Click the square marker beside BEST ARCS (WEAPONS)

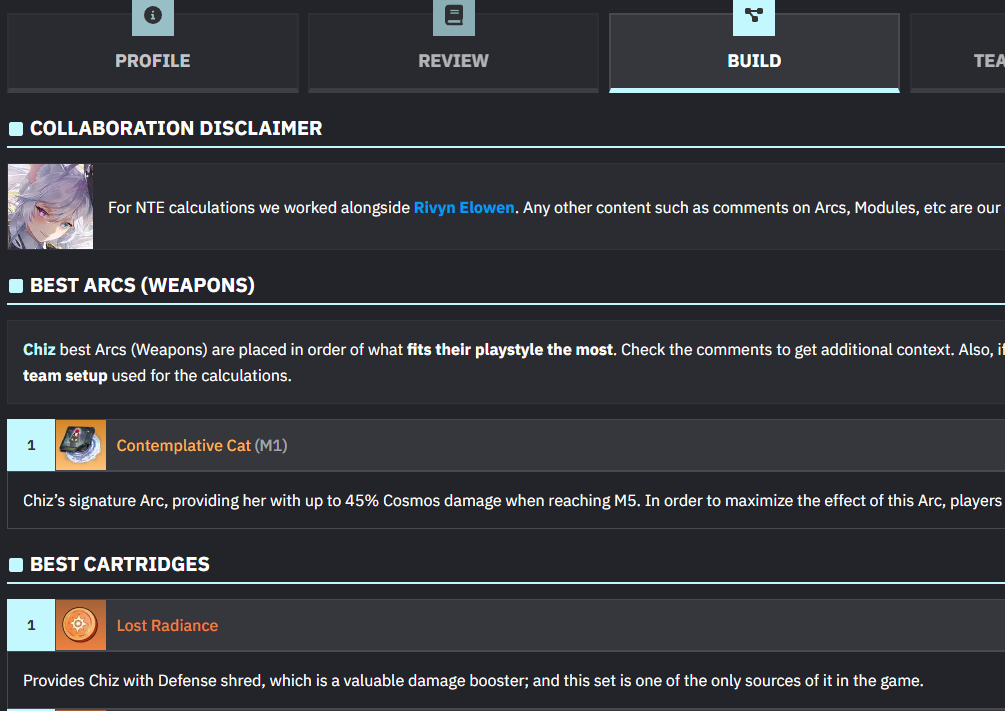16,286
